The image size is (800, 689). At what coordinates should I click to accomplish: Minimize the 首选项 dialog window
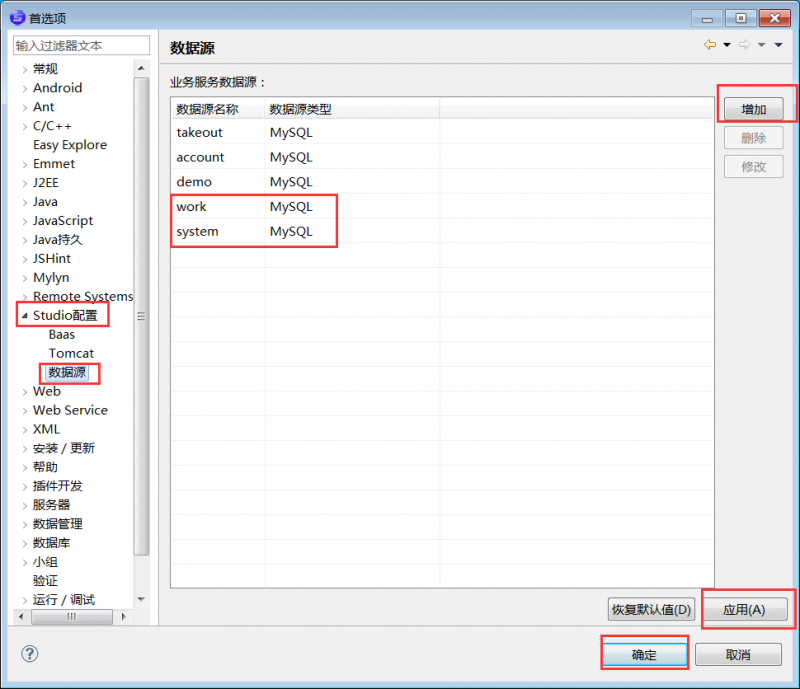(x=707, y=18)
